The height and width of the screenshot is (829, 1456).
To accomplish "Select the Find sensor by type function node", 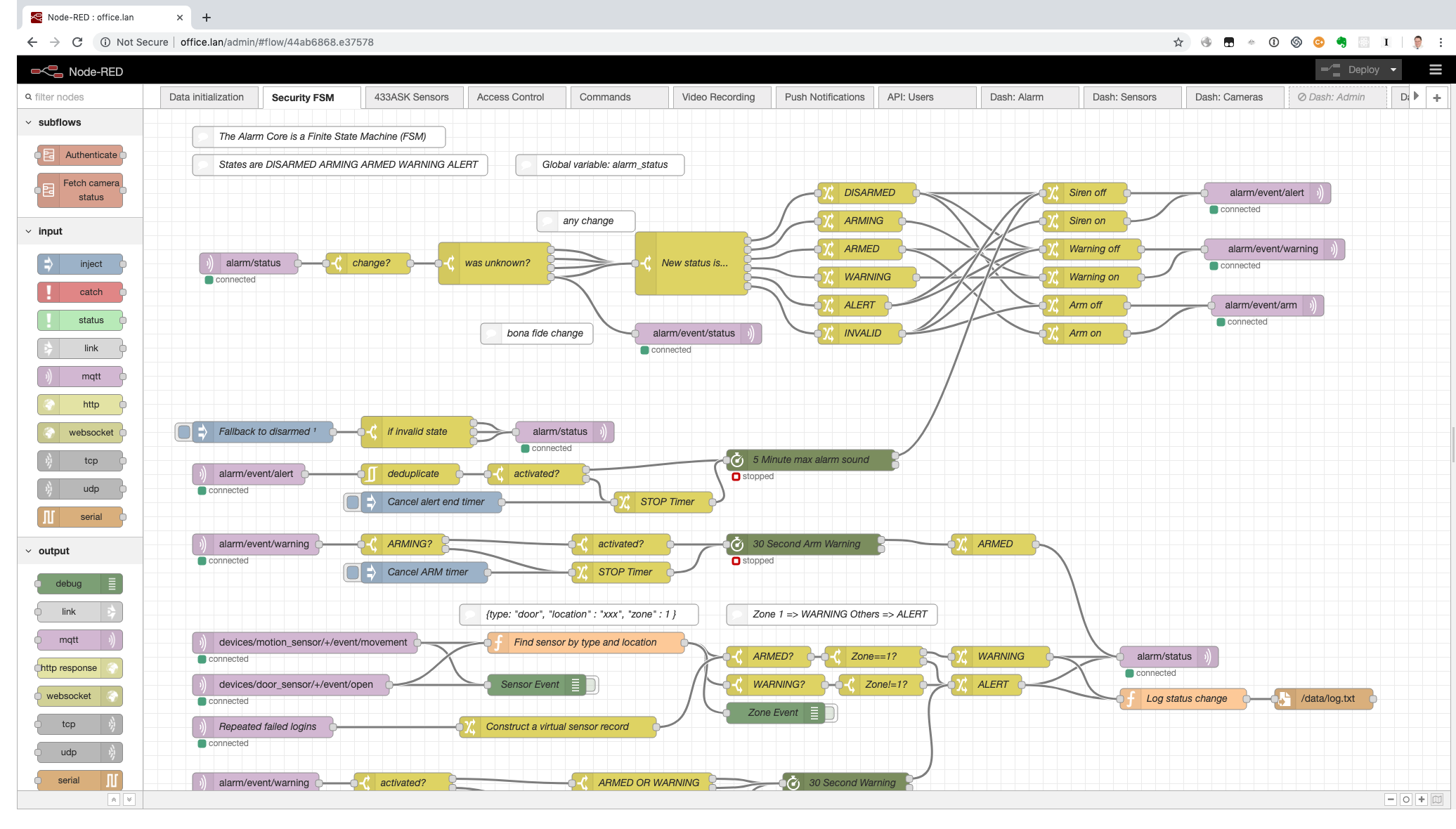I will (586, 643).
